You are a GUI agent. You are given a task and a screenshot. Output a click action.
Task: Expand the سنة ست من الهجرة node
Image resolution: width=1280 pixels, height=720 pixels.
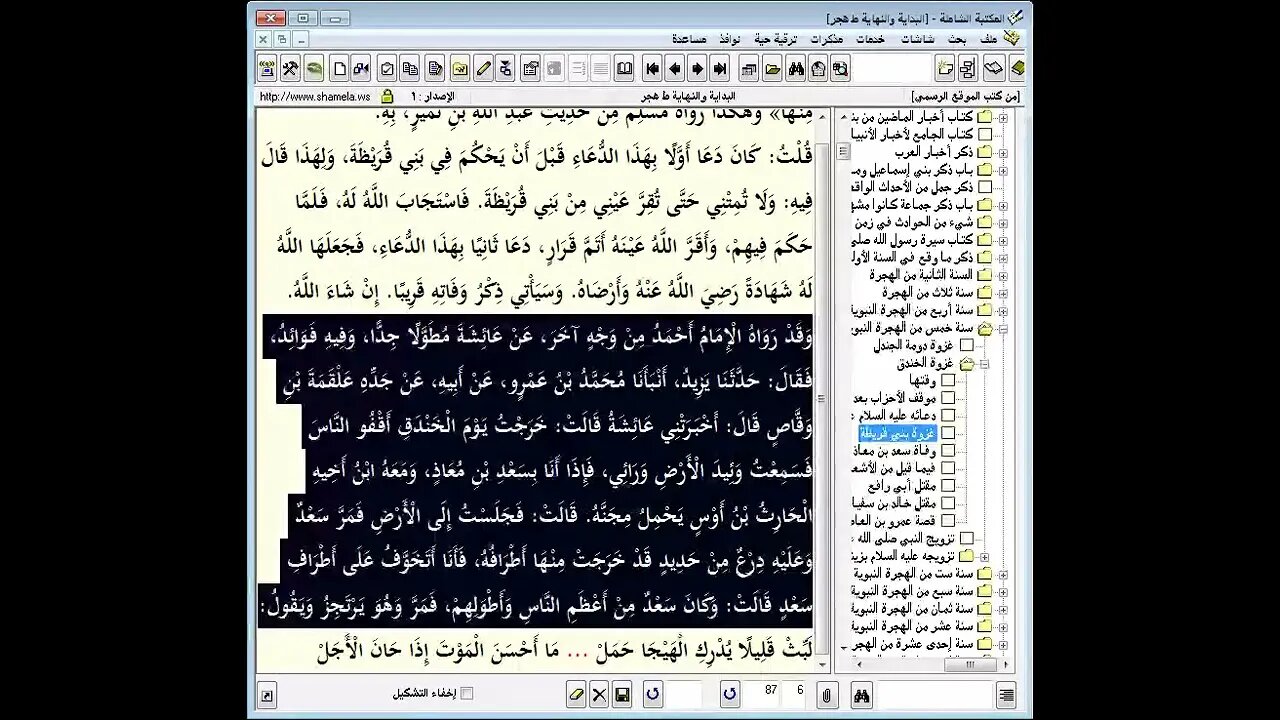click(x=1003, y=574)
